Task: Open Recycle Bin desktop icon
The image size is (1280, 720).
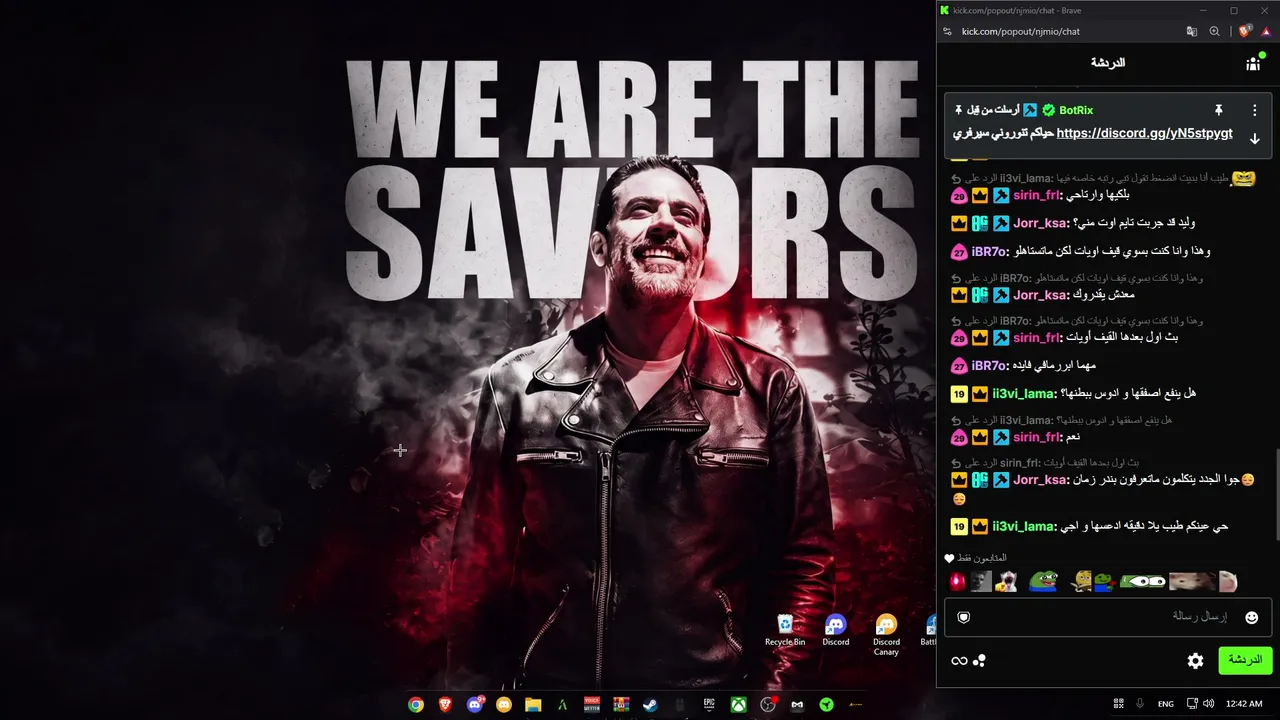Action: click(x=785, y=631)
